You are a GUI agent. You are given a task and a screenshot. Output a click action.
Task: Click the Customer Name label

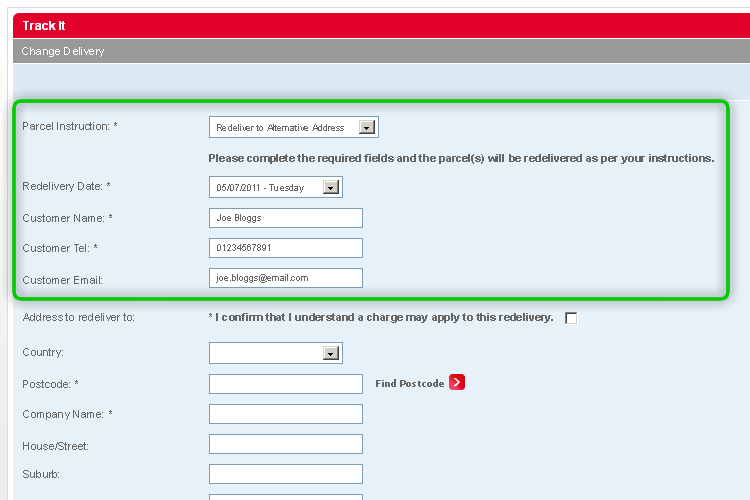click(x=67, y=218)
